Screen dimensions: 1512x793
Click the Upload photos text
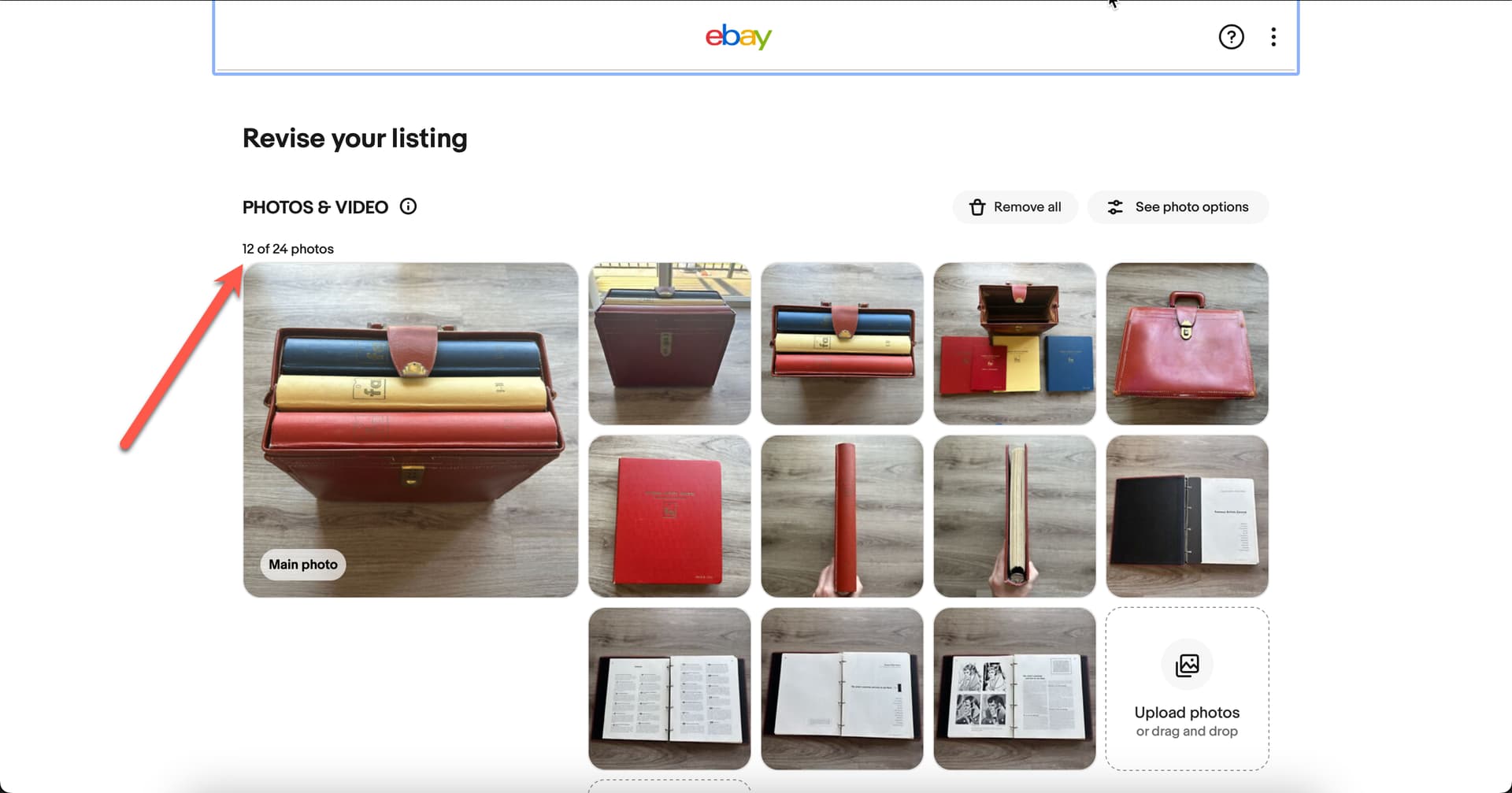point(1187,713)
